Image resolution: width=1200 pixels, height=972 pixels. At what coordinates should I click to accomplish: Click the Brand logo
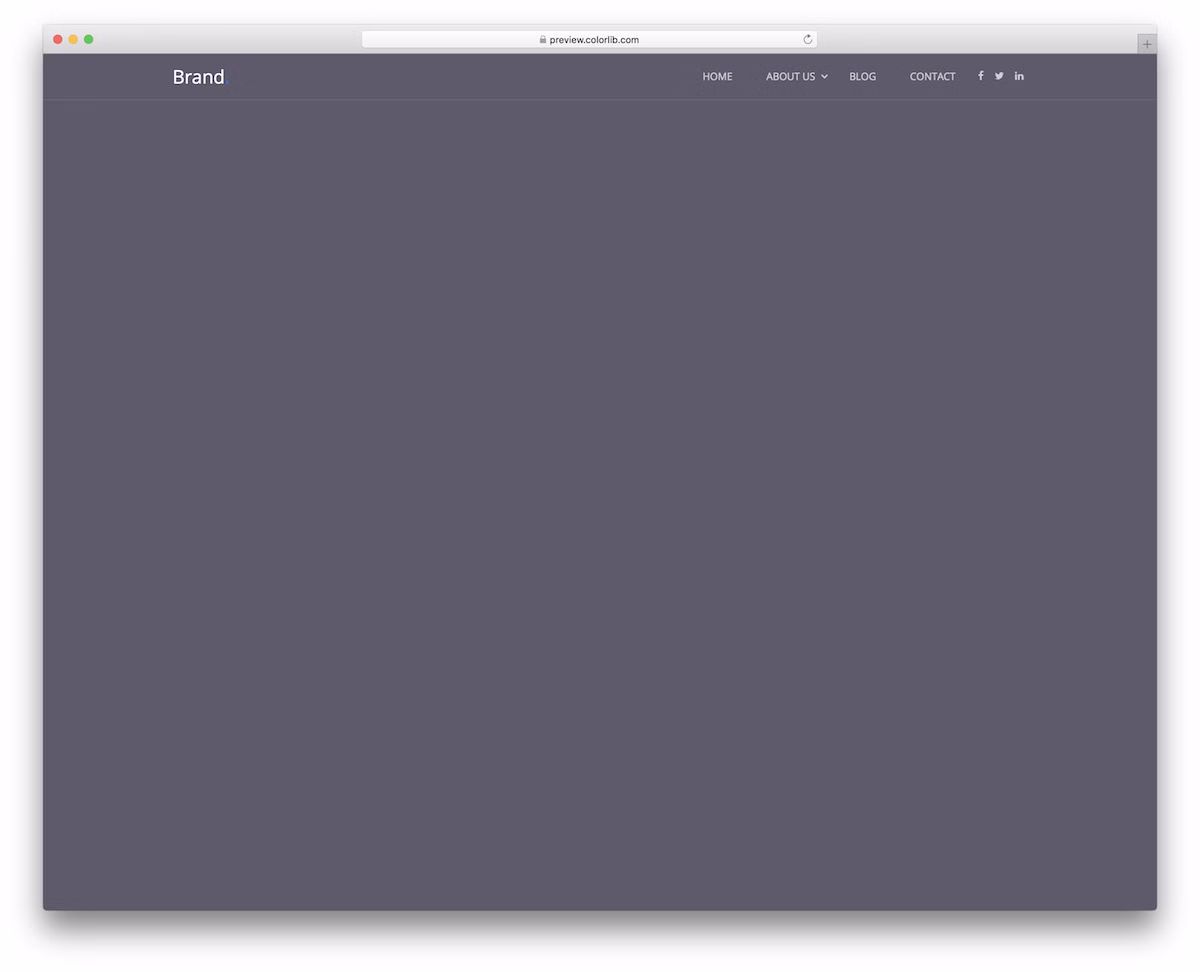(199, 77)
